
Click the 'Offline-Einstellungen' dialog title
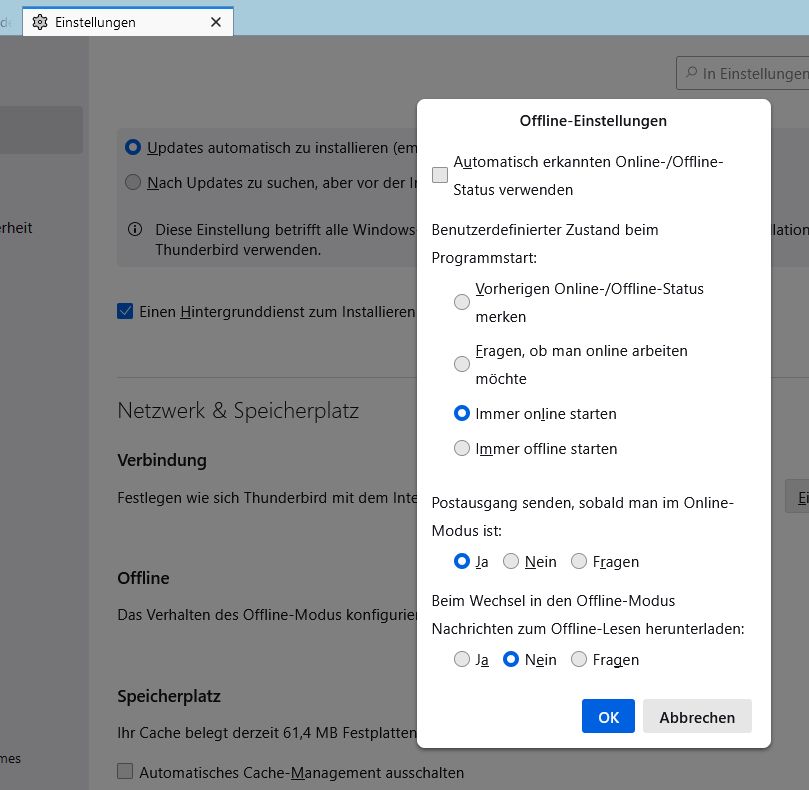coord(593,121)
